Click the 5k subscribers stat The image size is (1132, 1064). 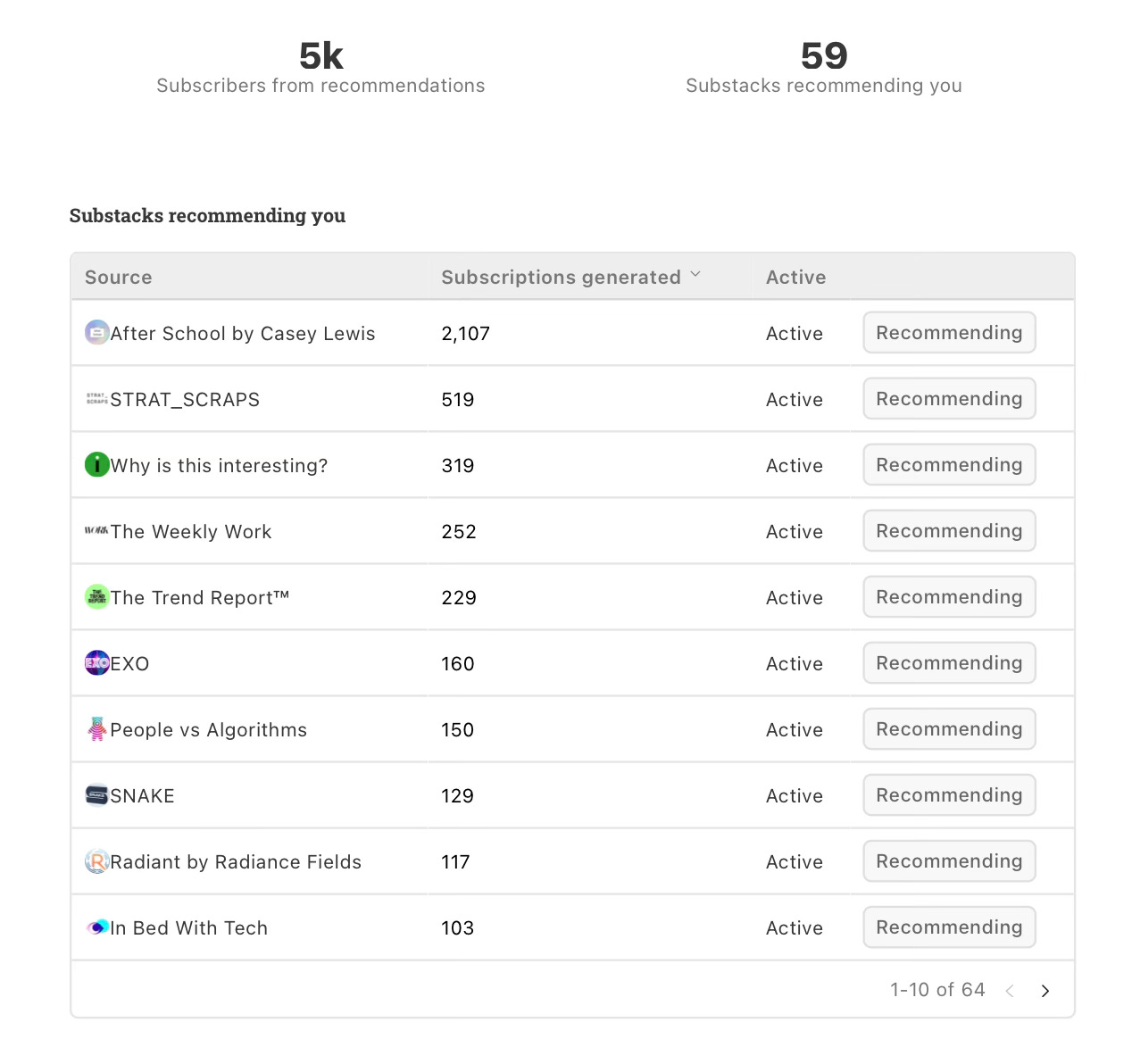321,56
